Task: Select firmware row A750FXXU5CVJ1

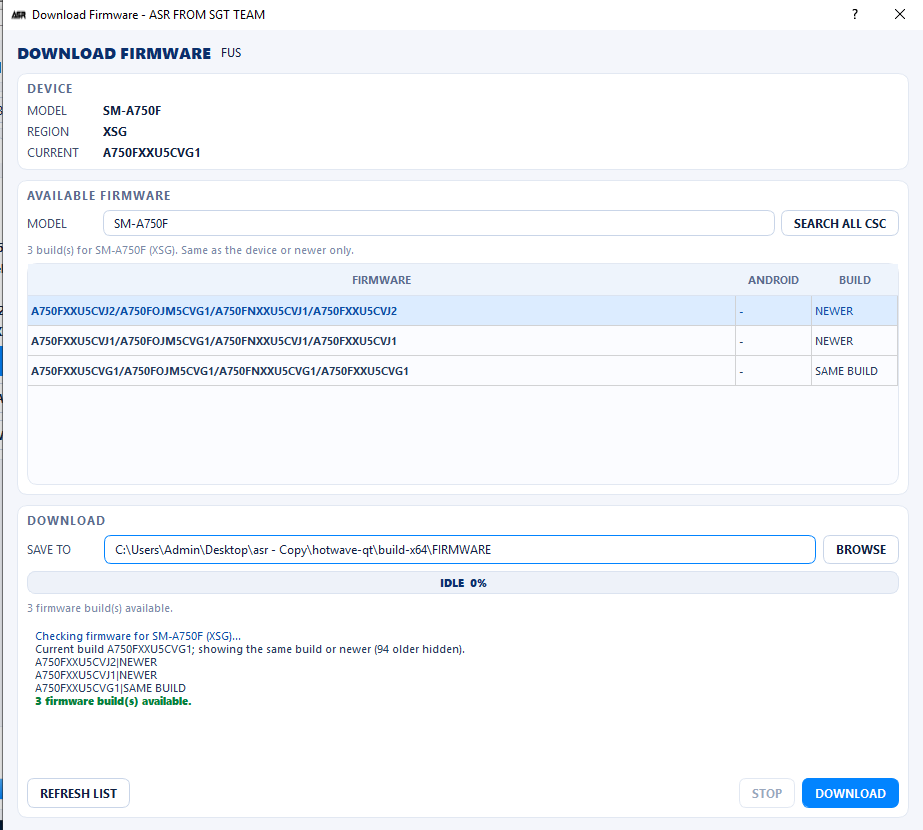Action: pyautogui.click(x=462, y=341)
